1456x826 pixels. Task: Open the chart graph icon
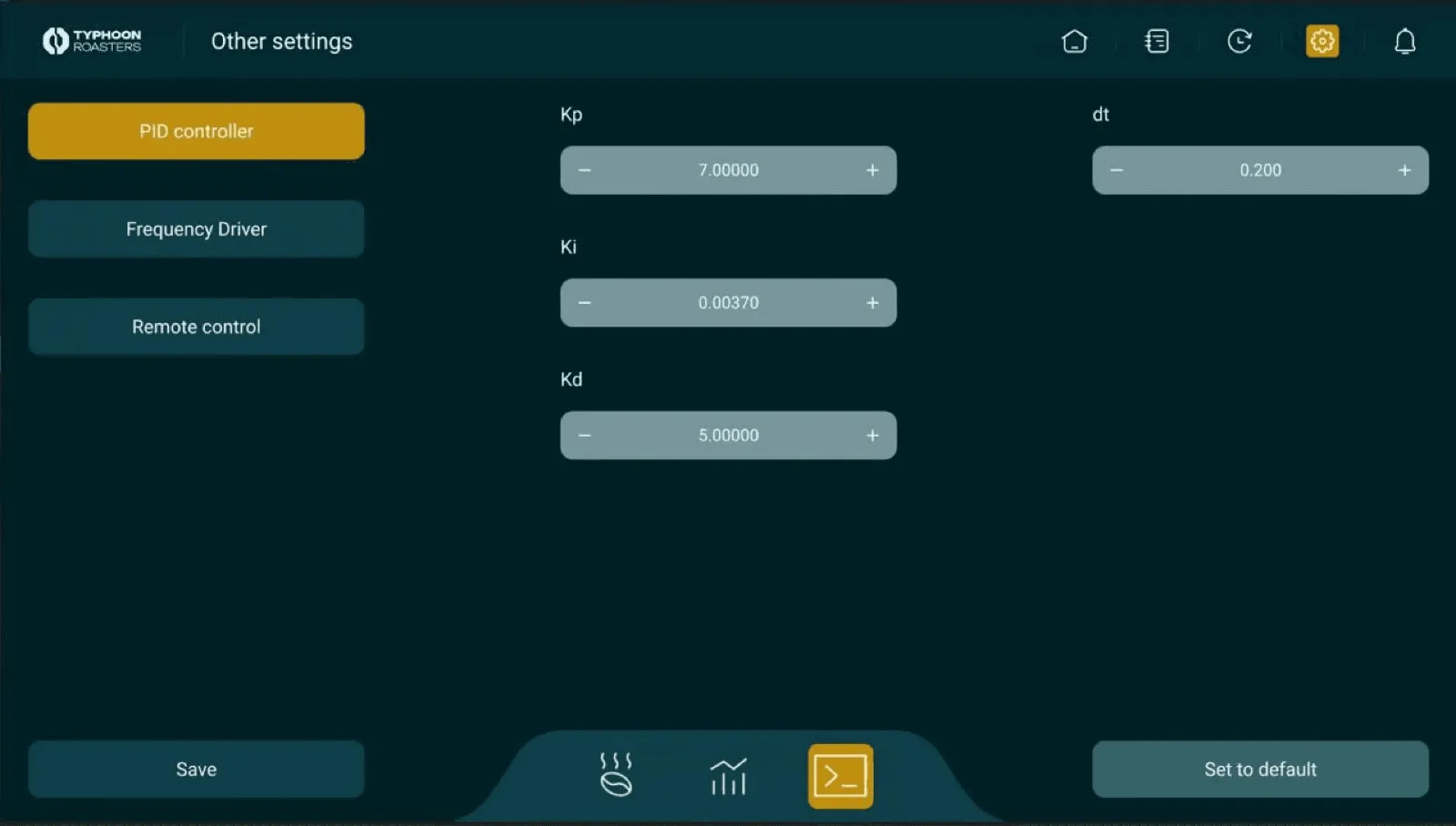pos(728,776)
